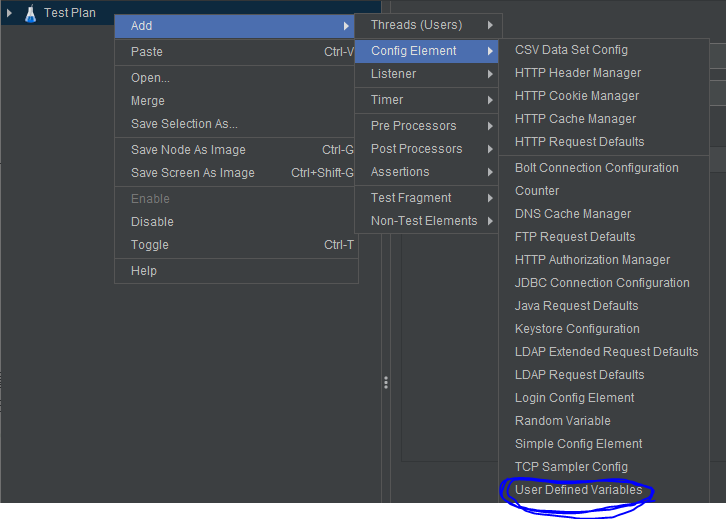The height and width of the screenshot is (519, 726).
Task: Expand the Assertions submenu
Action: click(x=426, y=172)
